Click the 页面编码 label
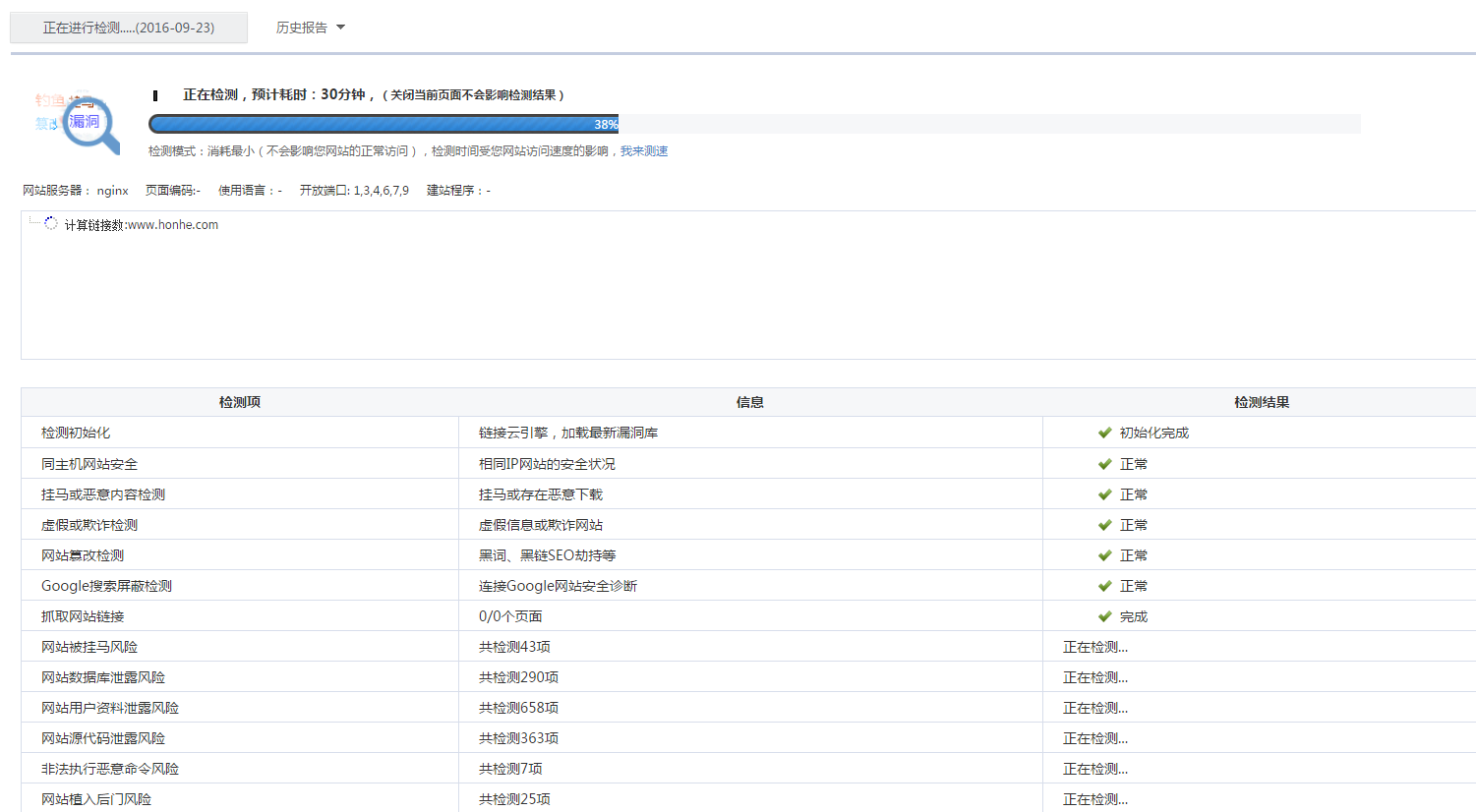Image resolution: width=1476 pixels, height=812 pixels. pos(173,191)
